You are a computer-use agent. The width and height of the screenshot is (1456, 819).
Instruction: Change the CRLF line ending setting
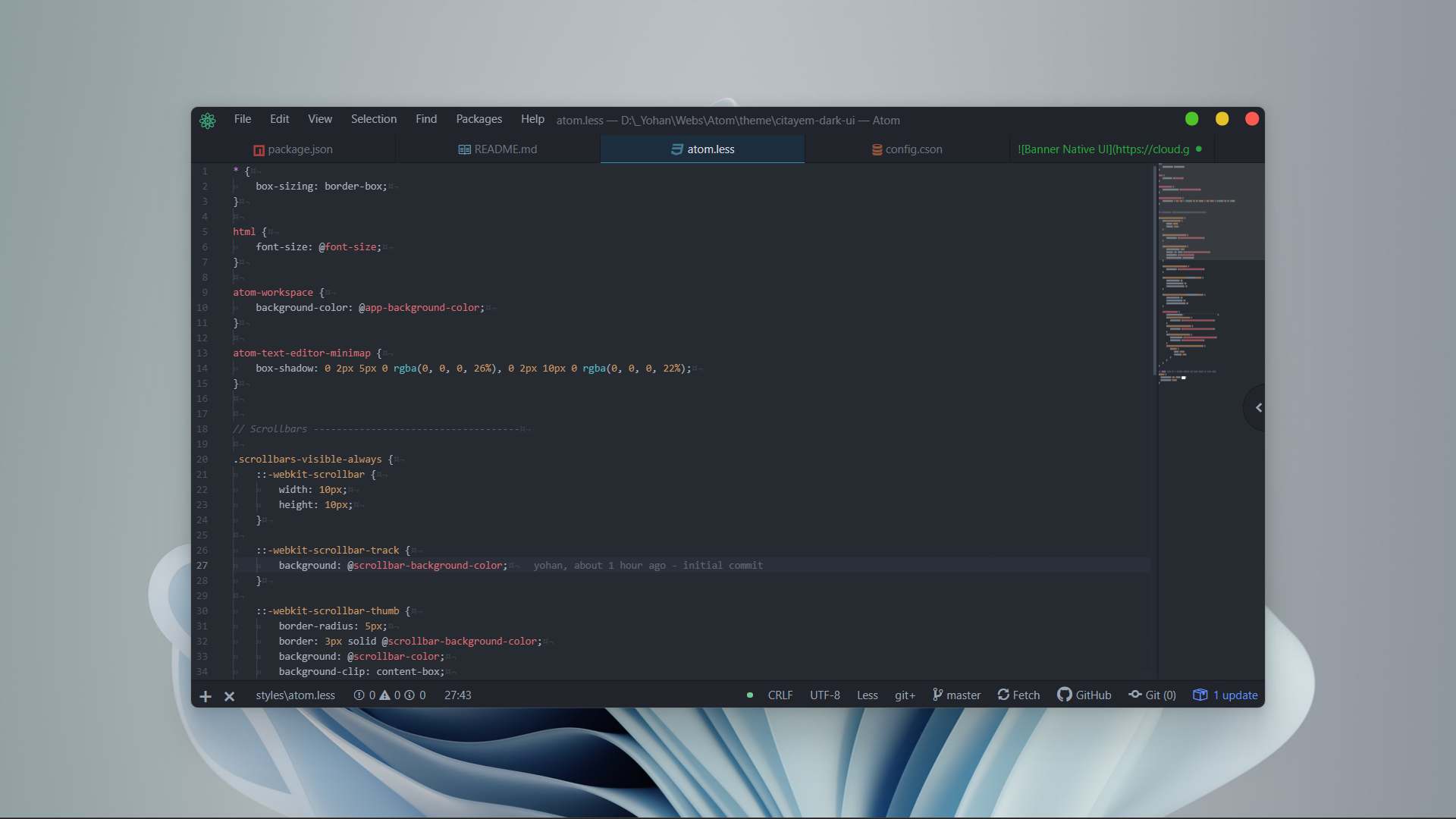(x=780, y=695)
